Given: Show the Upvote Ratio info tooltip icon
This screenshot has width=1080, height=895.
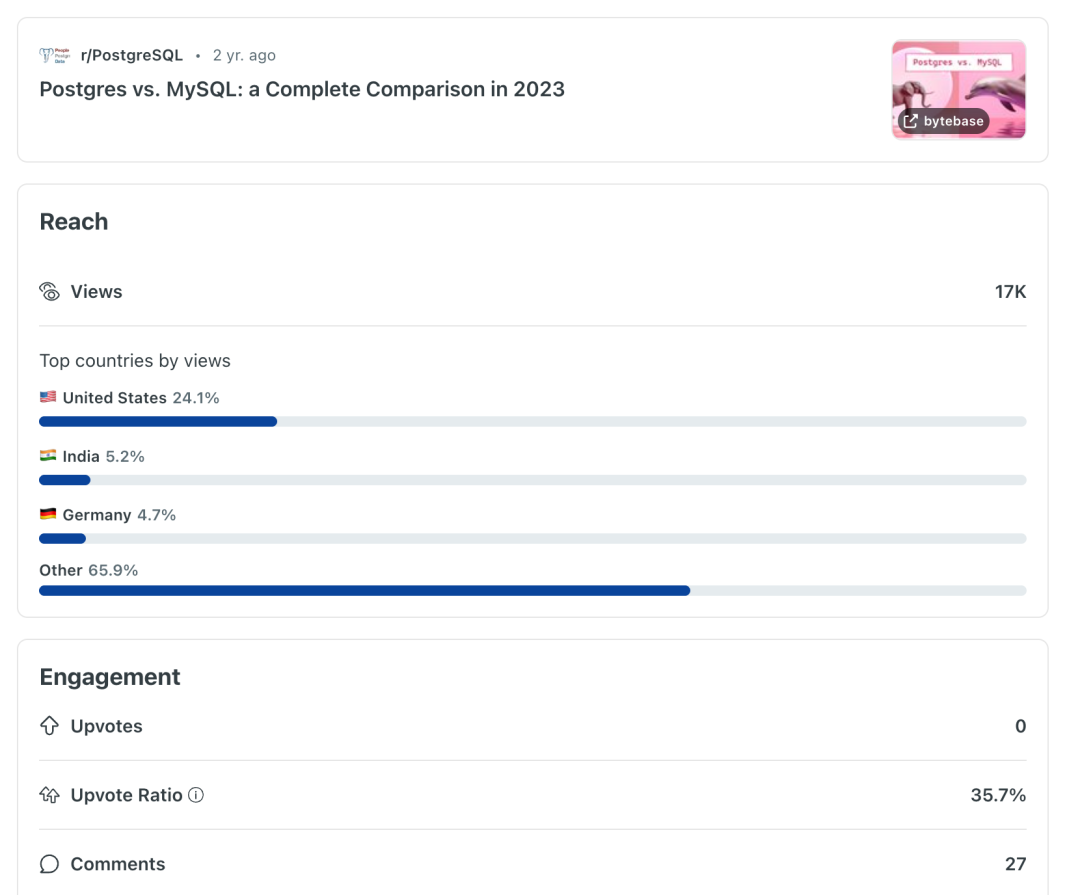Looking at the screenshot, I should tap(196, 795).
